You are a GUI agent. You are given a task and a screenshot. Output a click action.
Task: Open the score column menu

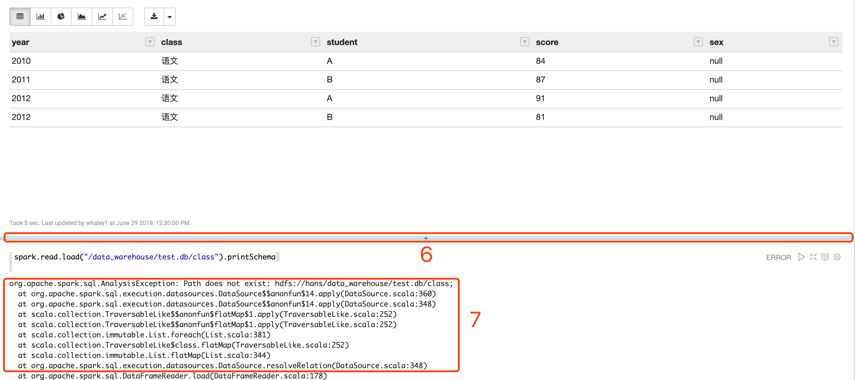[x=697, y=42]
